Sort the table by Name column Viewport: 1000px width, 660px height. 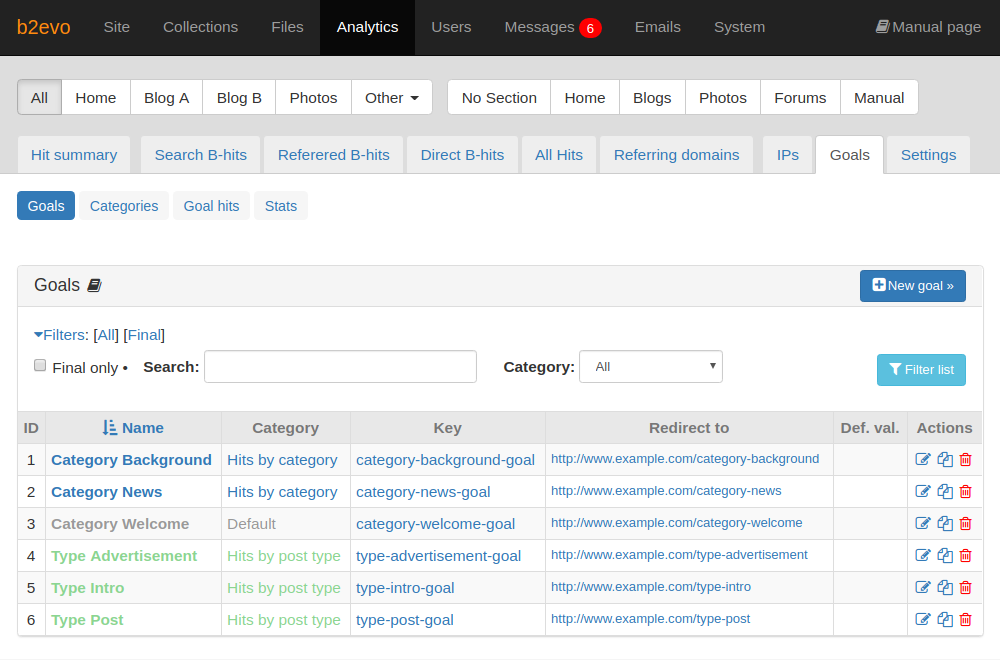[x=133, y=428]
